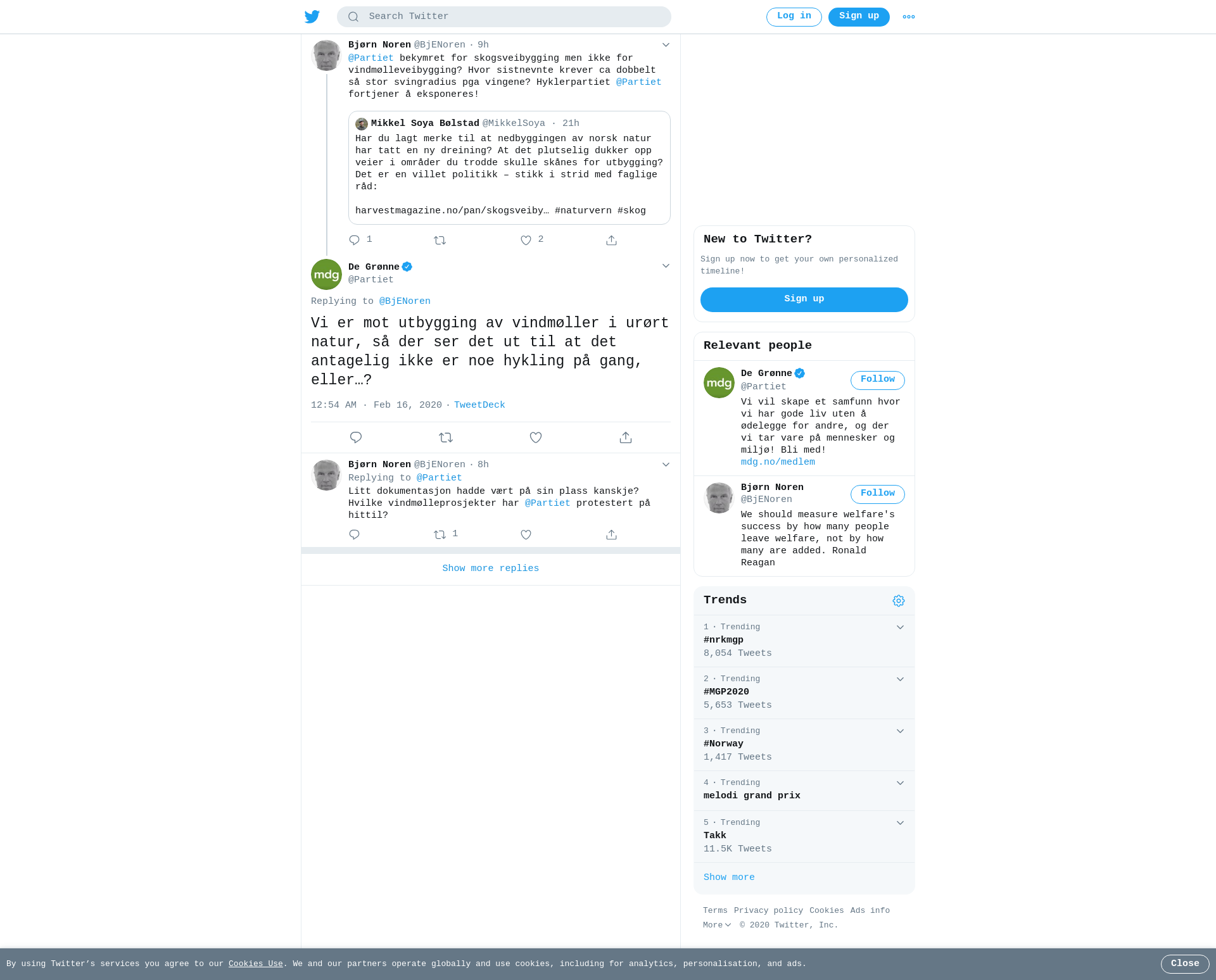
Task: Retweet the De Grønne main tweet
Action: (446, 437)
